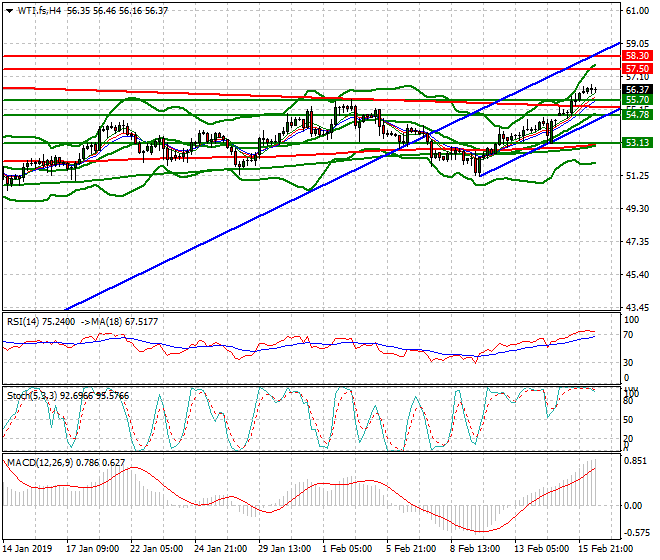Select the green 55.70 level label

[637, 100]
